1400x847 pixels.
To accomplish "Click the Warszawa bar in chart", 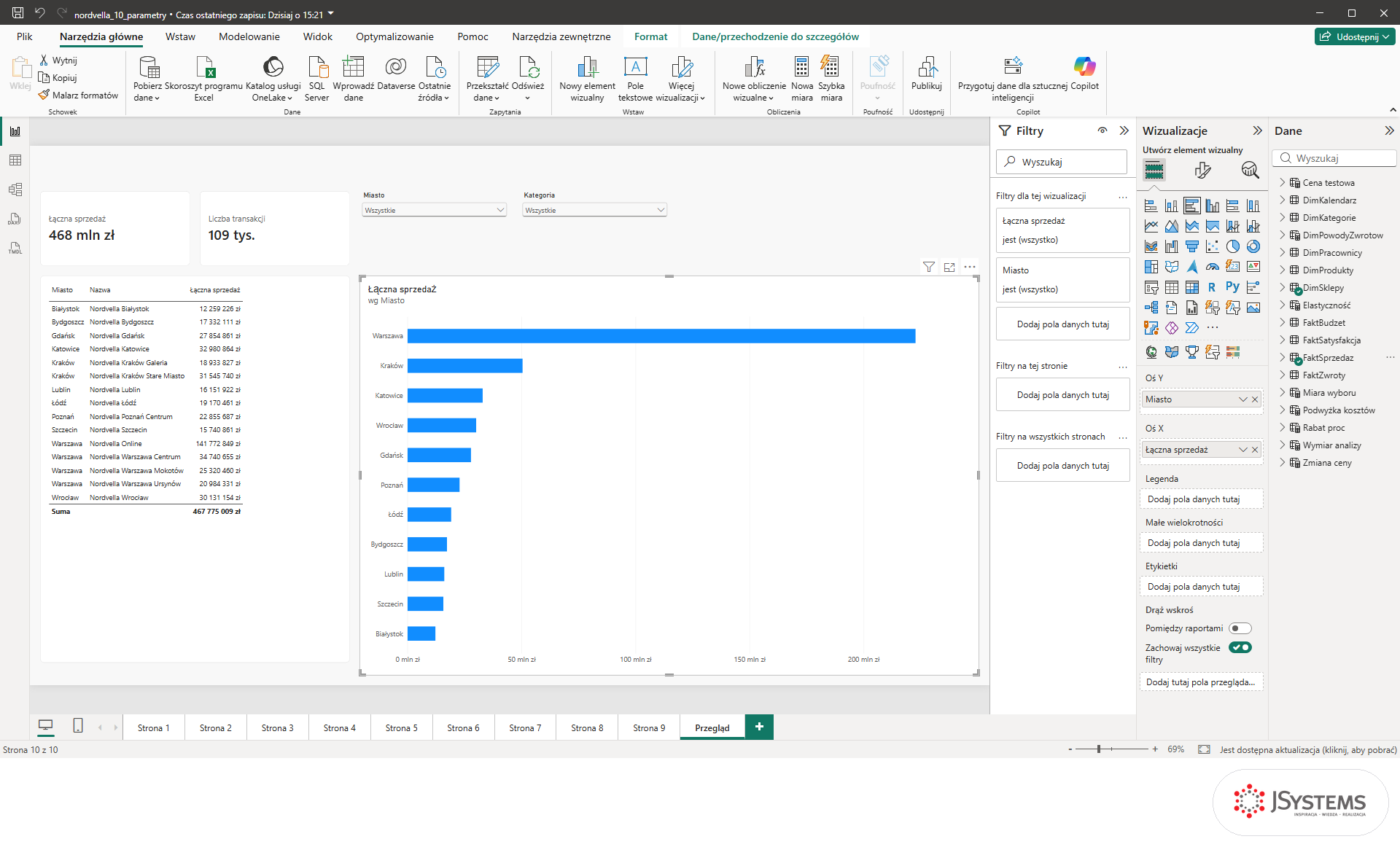I will coord(661,335).
